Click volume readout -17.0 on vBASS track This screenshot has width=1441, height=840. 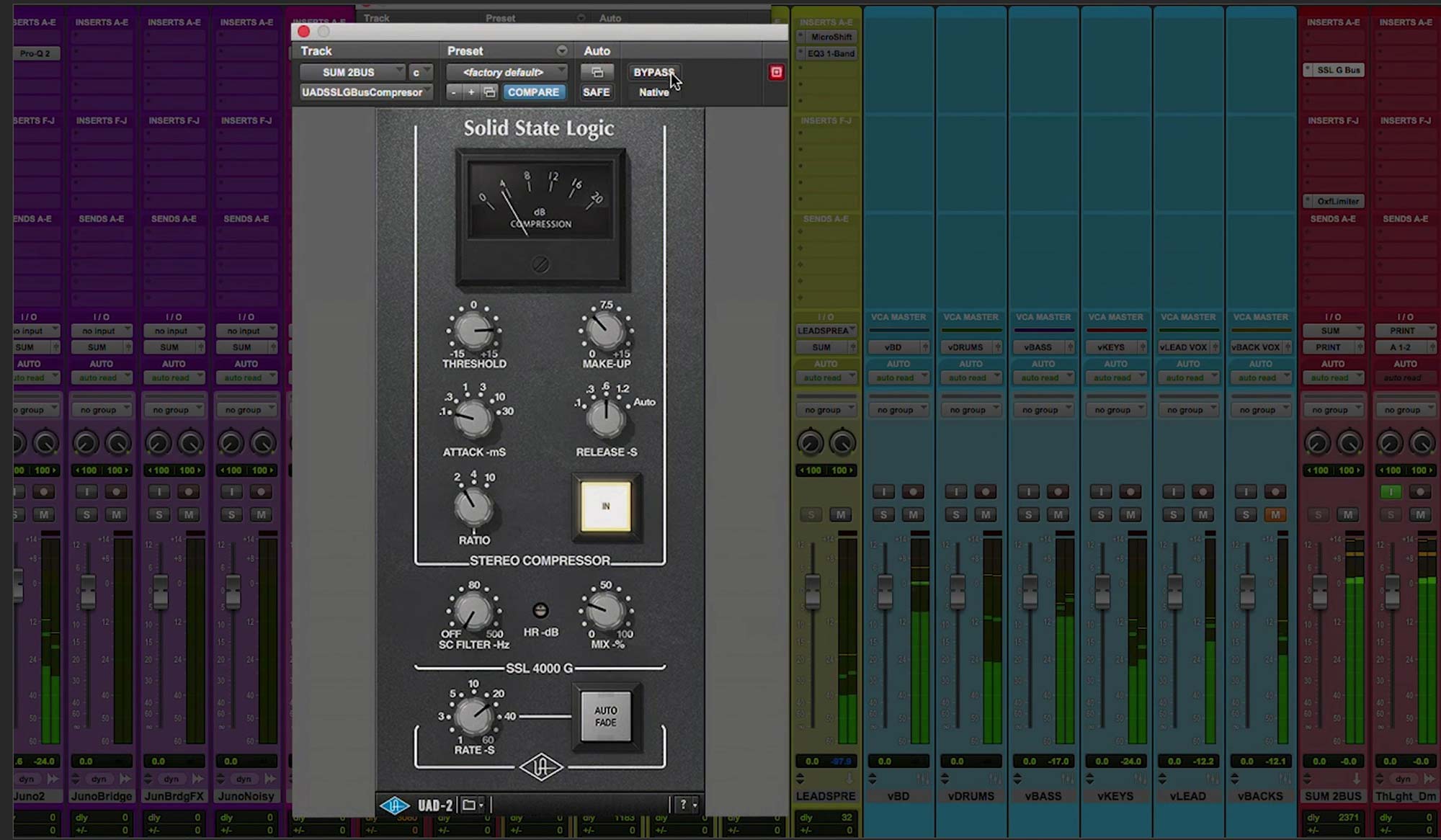point(1058,761)
